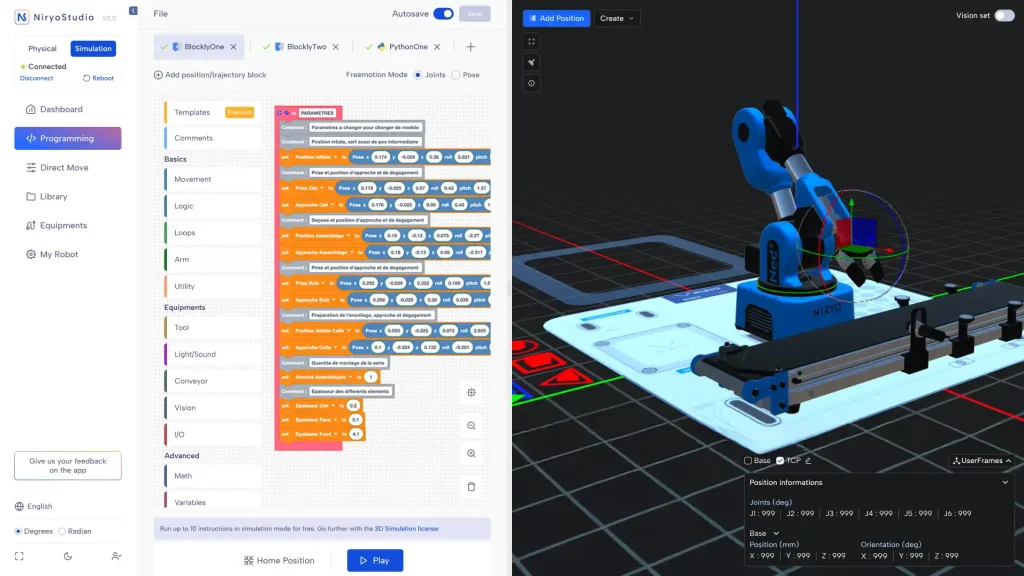Select the Pose freemotion radio button
1024x576 pixels.
pos(456,75)
